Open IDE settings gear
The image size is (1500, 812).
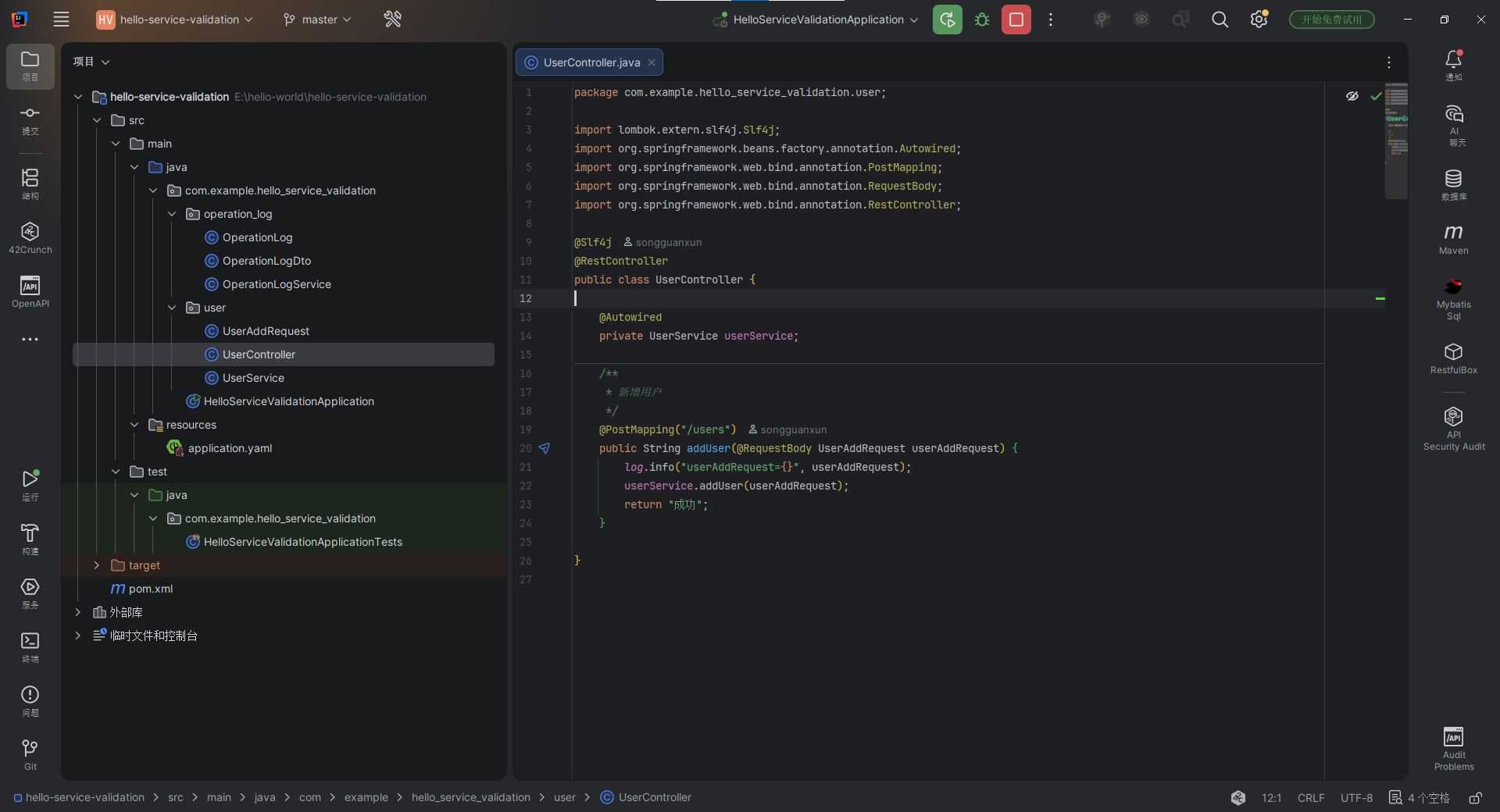1259,20
